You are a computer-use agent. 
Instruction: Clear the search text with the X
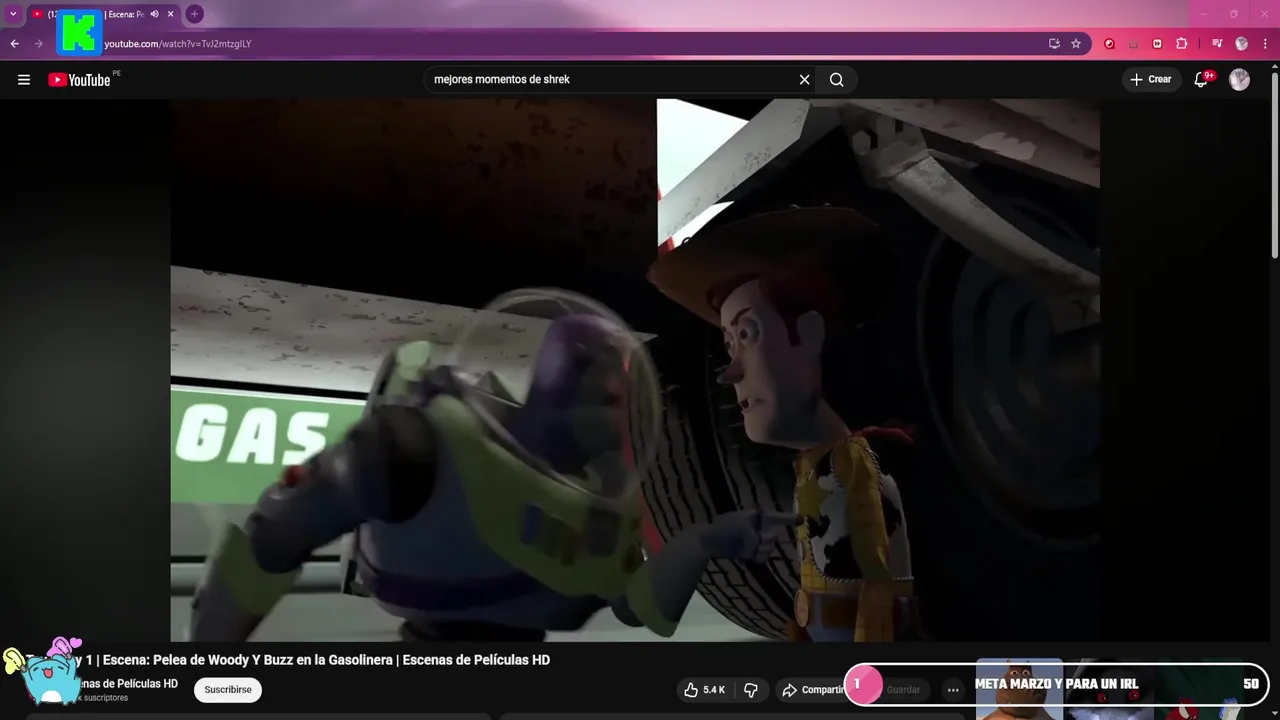pos(804,80)
